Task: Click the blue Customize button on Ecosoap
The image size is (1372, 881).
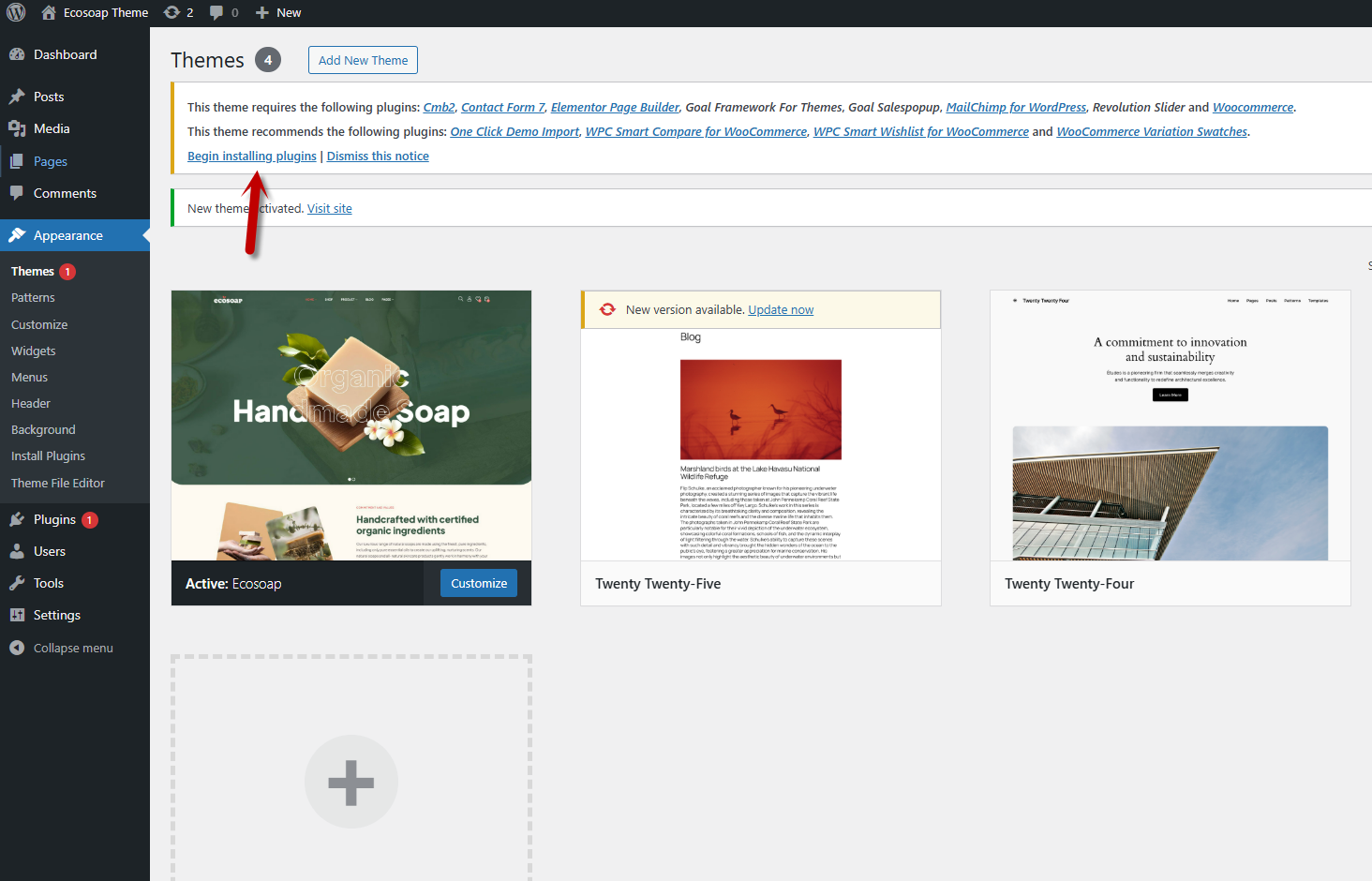Action: point(479,583)
